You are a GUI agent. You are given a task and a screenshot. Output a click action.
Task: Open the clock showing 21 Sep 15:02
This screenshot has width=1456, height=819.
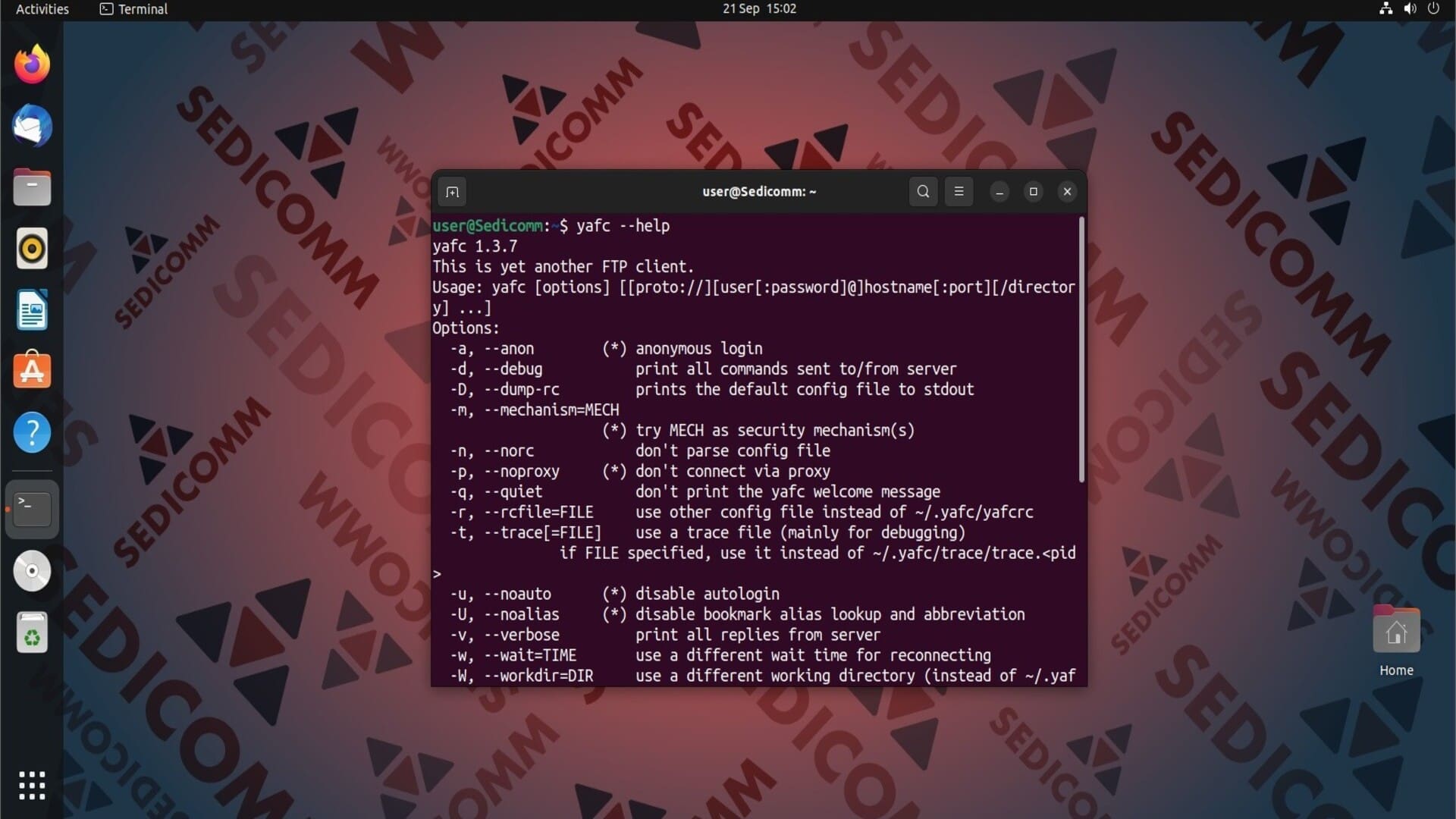759,9
